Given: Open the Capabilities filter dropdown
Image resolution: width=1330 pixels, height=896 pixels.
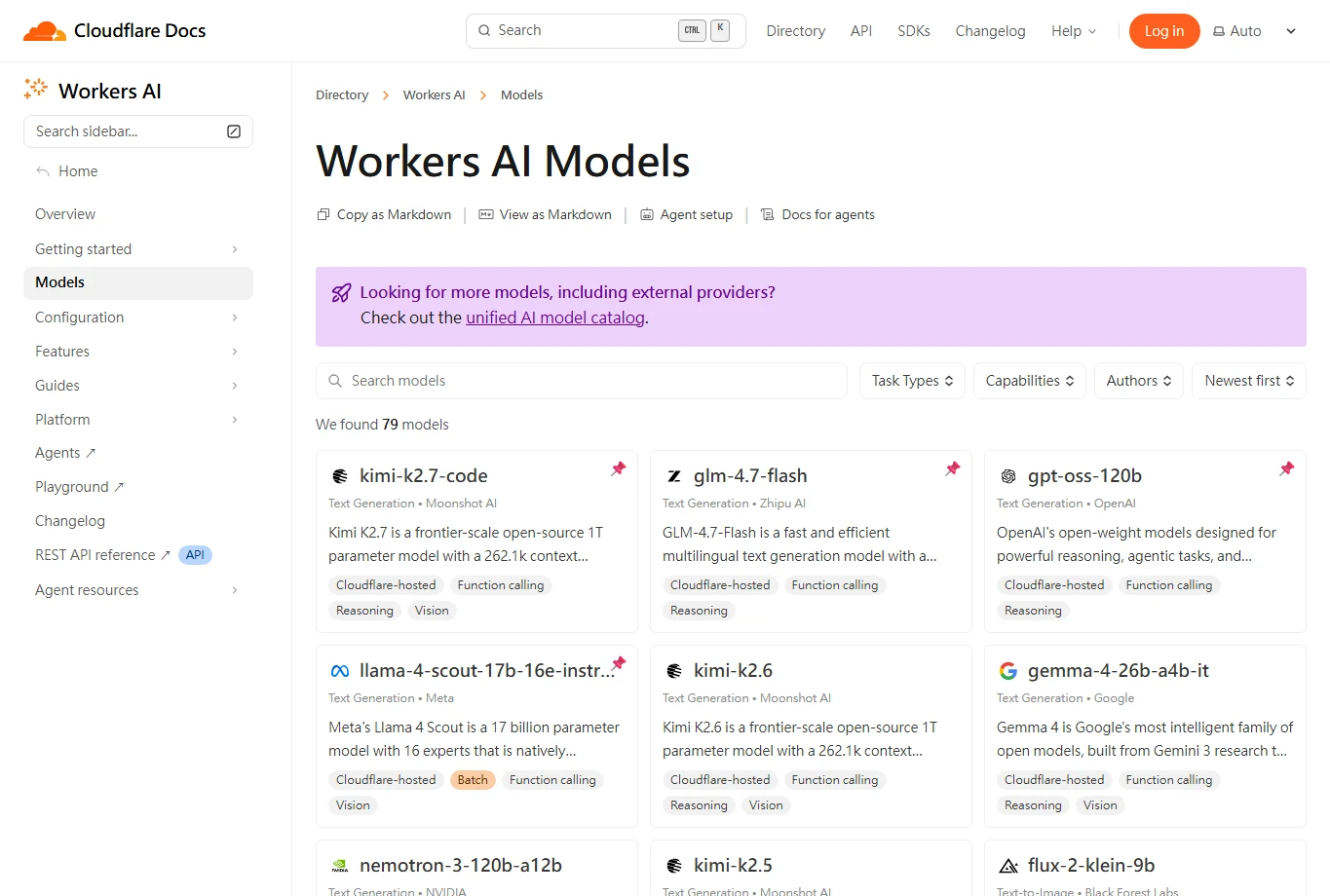Looking at the screenshot, I should [x=1030, y=381].
